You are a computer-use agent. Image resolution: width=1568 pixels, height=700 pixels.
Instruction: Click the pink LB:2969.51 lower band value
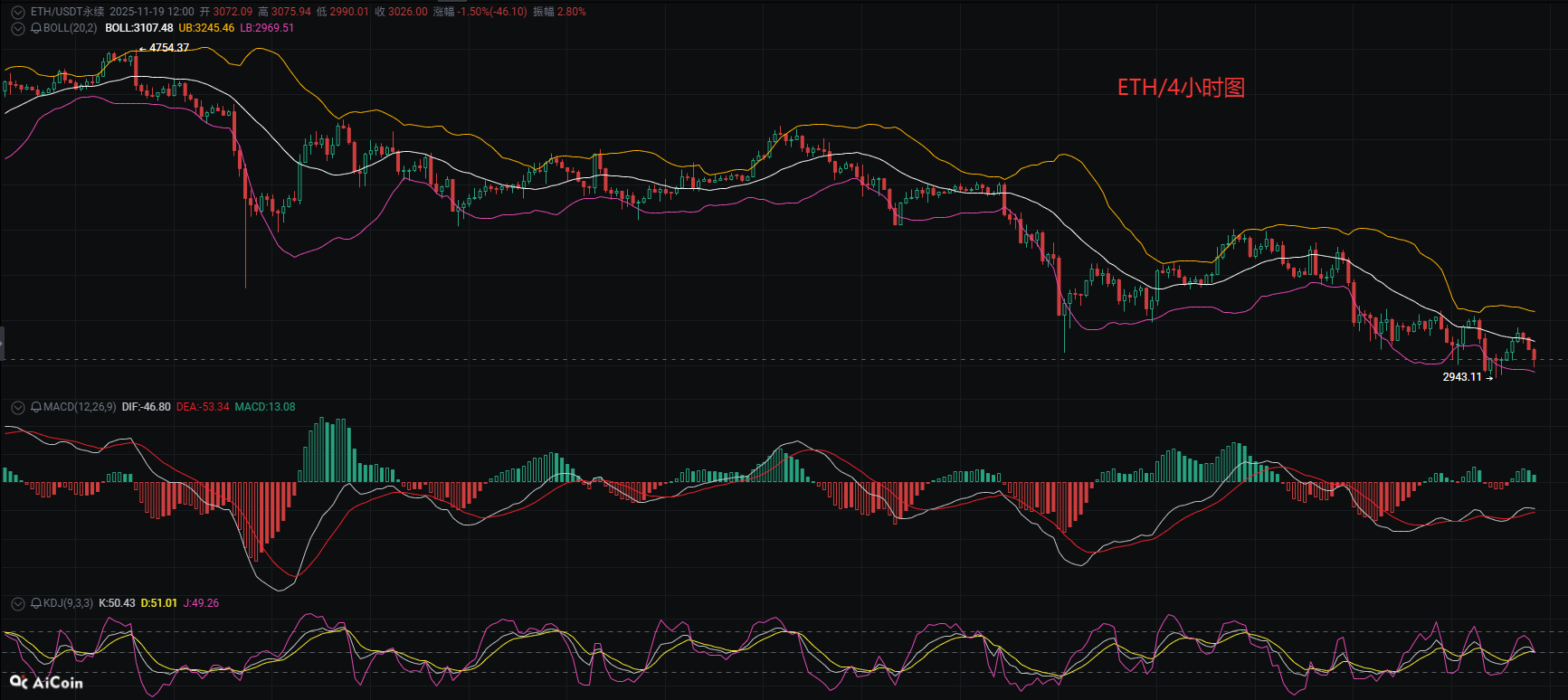267,28
